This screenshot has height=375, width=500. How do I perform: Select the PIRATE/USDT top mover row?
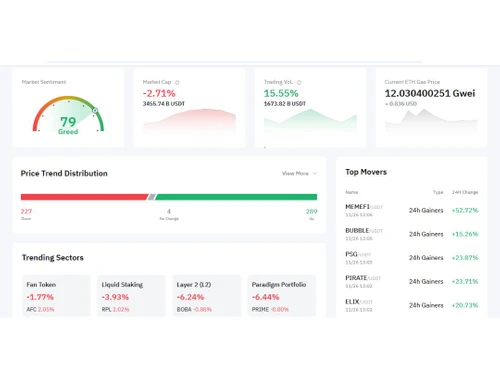[x=412, y=281]
